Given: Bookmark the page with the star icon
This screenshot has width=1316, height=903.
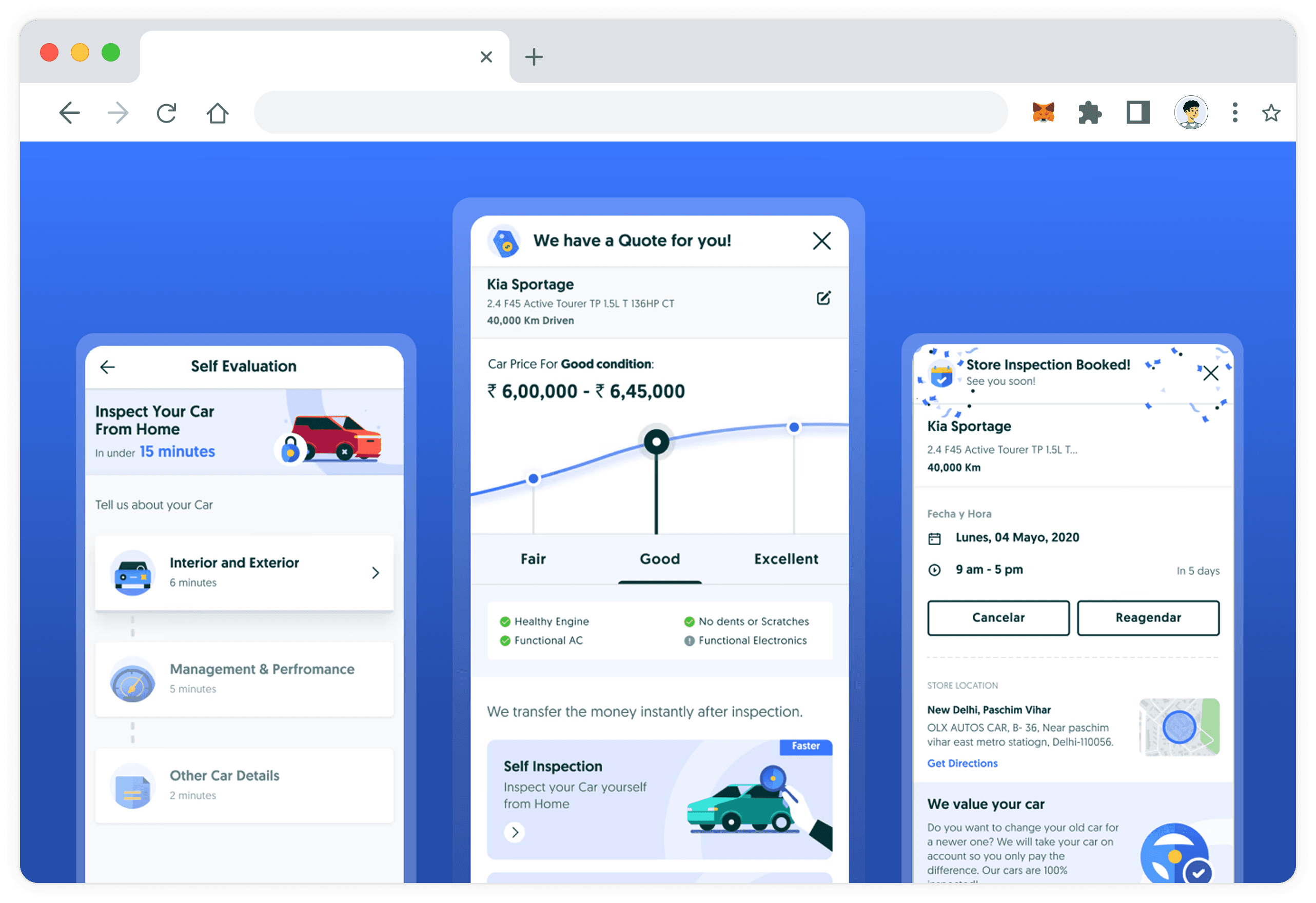Looking at the screenshot, I should (x=1271, y=113).
